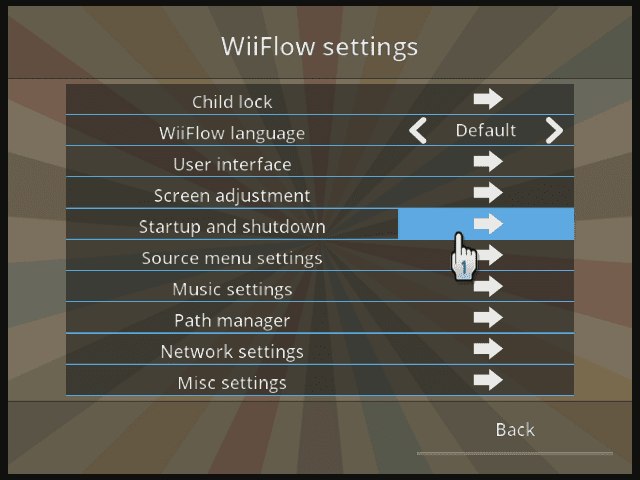Choose the Screen adjustment label
The width and height of the screenshot is (640, 480).
tap(232, 195)
